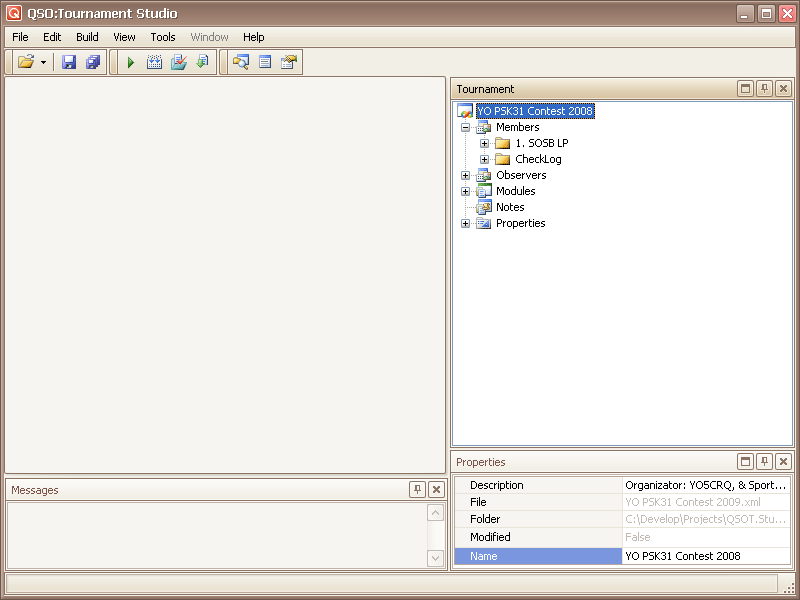Click the document with green down-arrow icon
The image size is (800, 600).
(x=202, y=62)
